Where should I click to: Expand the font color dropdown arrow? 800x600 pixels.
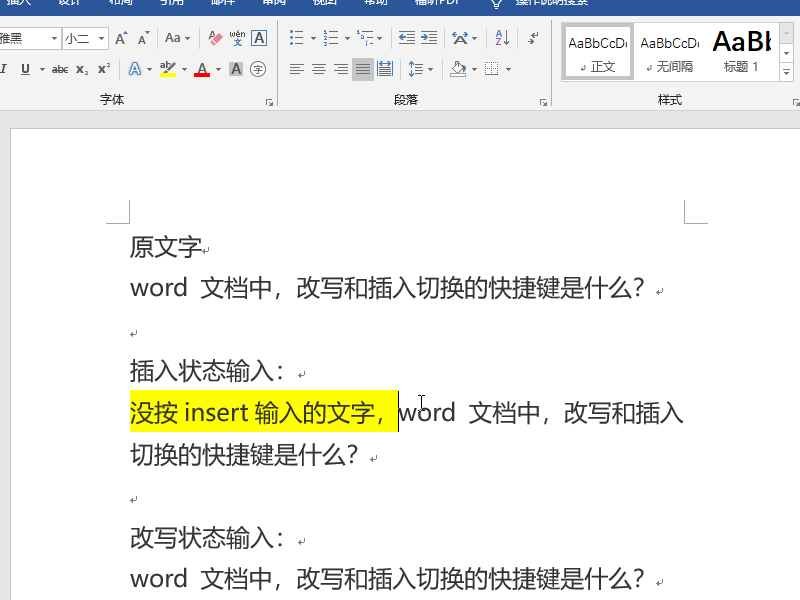[x=218, y=69]
